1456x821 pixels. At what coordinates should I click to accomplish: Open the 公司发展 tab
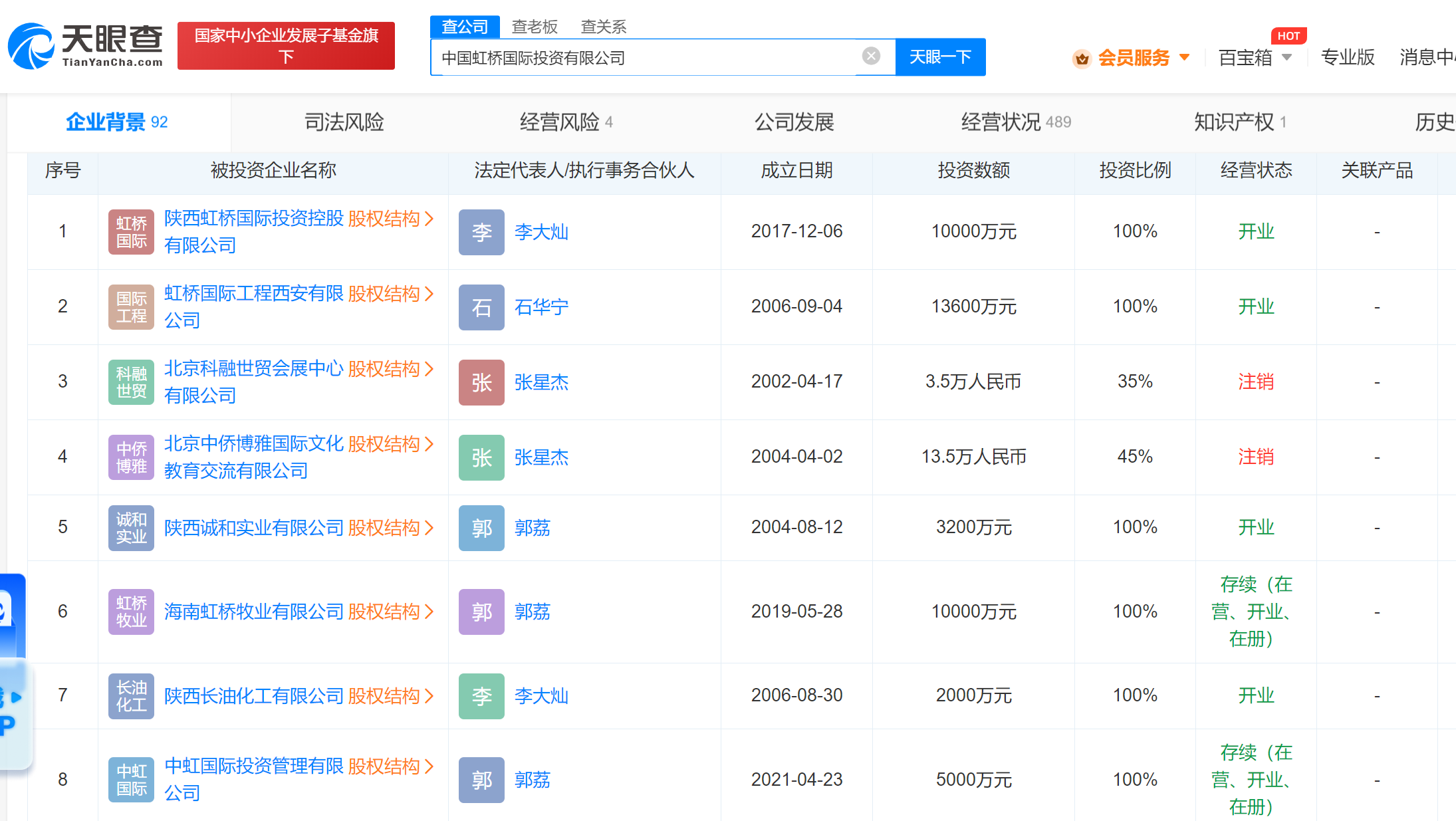click(x=794, y=122)
